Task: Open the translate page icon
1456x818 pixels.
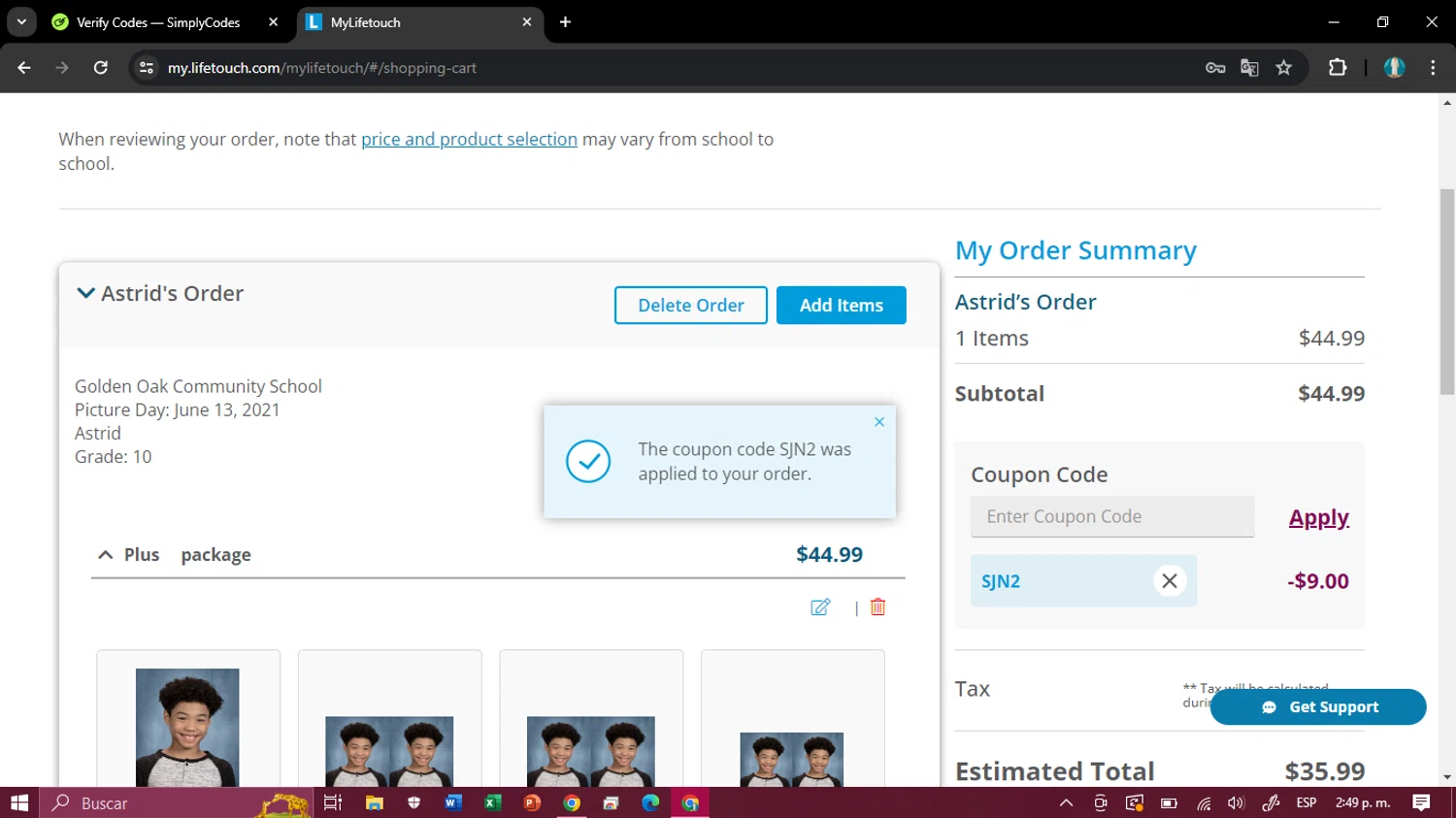Action: coord(1249,68)
